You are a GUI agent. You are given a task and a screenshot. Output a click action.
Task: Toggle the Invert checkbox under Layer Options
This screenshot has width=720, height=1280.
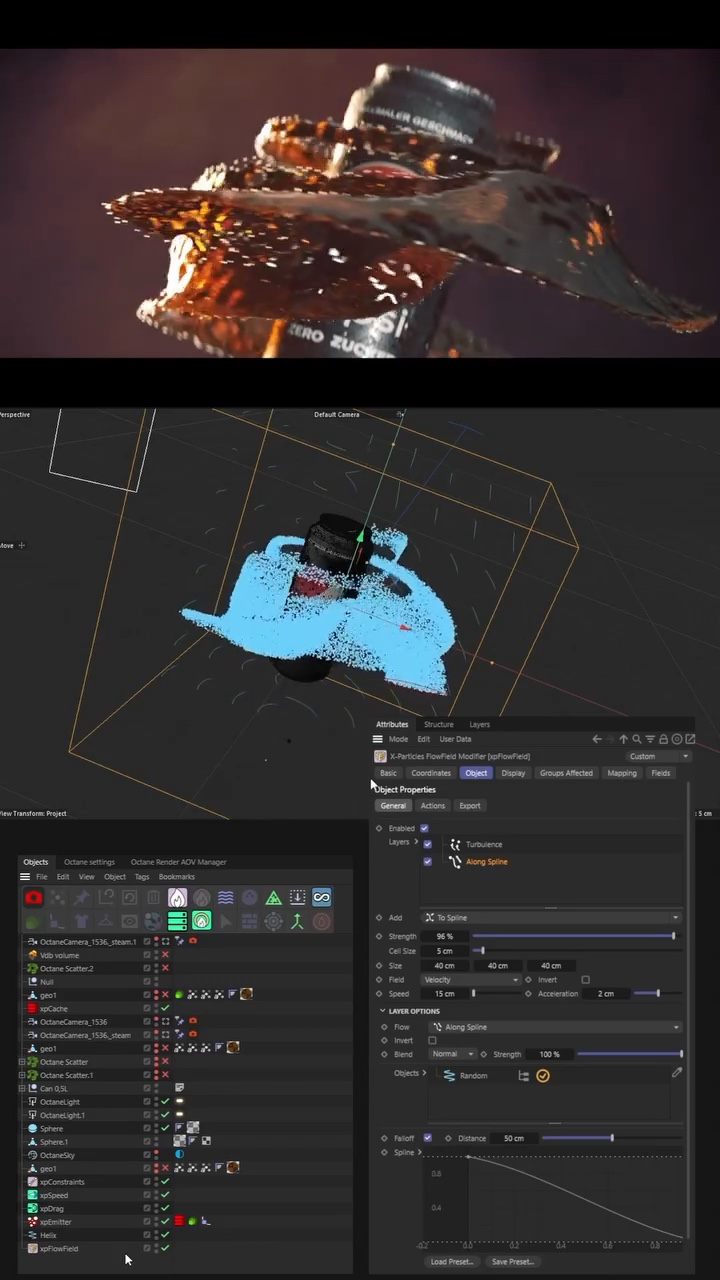[x=432, y=1041]
